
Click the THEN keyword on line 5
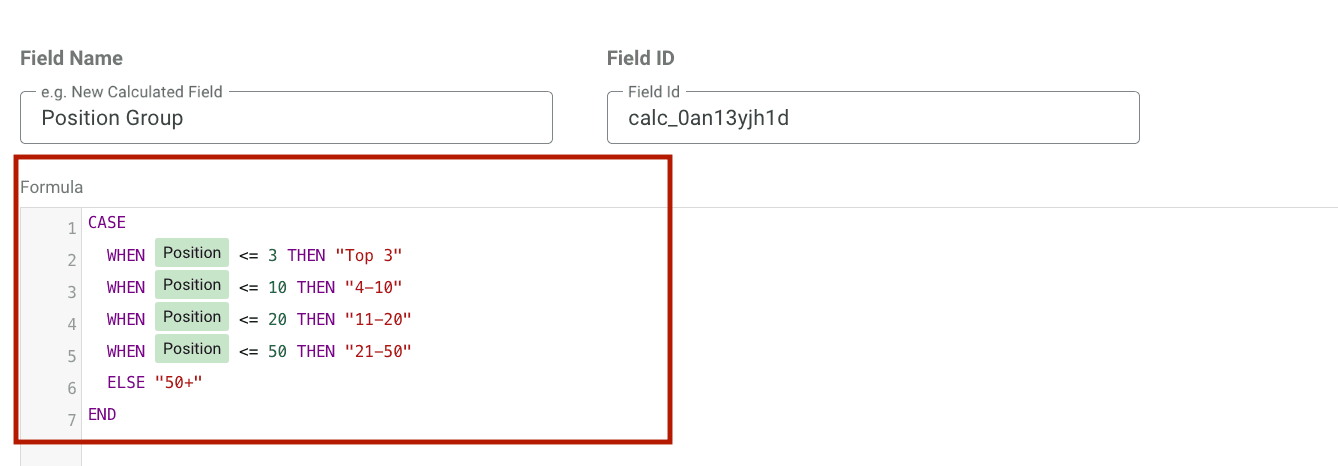(316, 352)
